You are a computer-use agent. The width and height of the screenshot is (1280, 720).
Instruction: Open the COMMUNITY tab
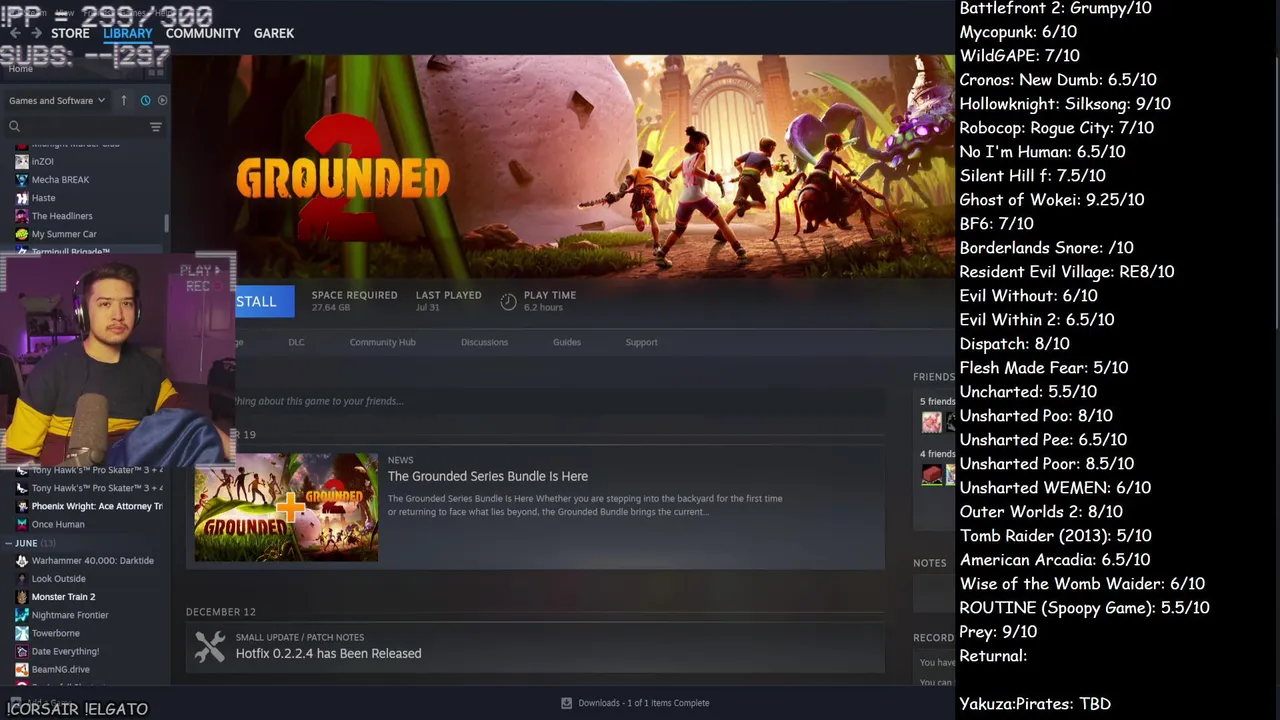click(x=203, y=33)
